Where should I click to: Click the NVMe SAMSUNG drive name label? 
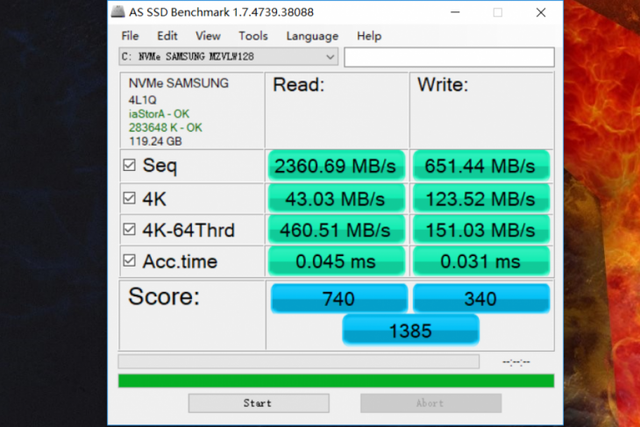coord(178,83)
